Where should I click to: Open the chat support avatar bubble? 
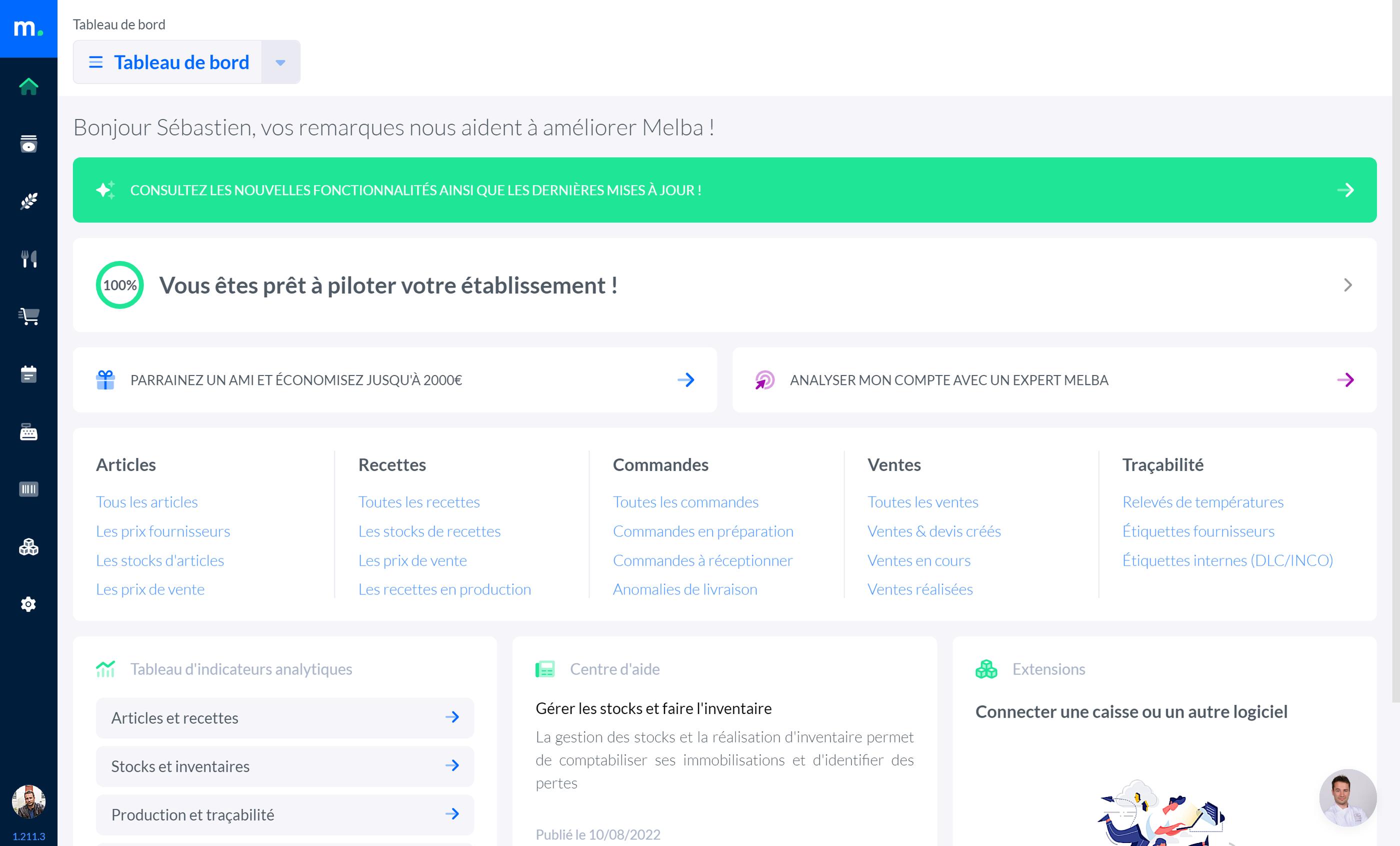(1347, 797)
